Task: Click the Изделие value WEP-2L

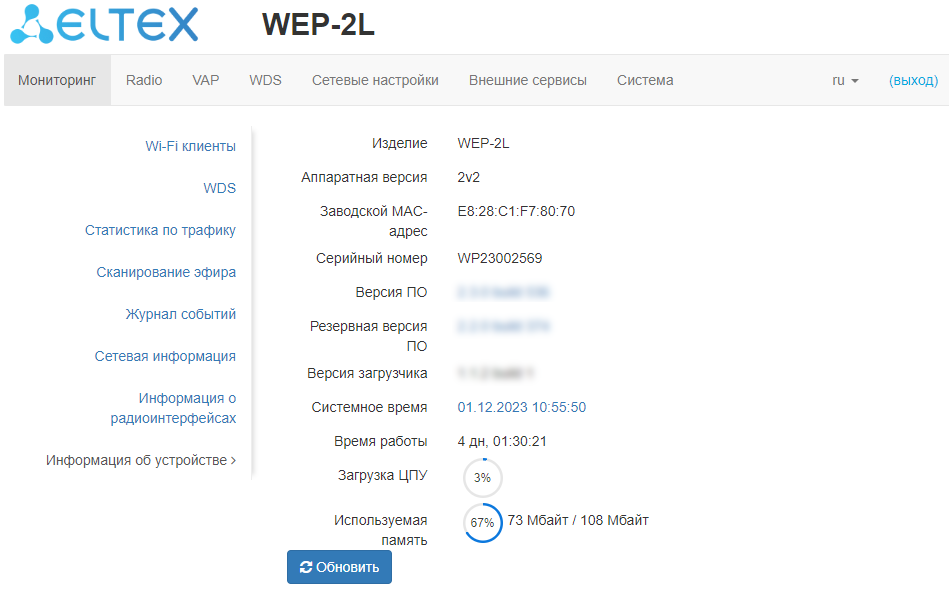Action: click(x=483, y=143)
